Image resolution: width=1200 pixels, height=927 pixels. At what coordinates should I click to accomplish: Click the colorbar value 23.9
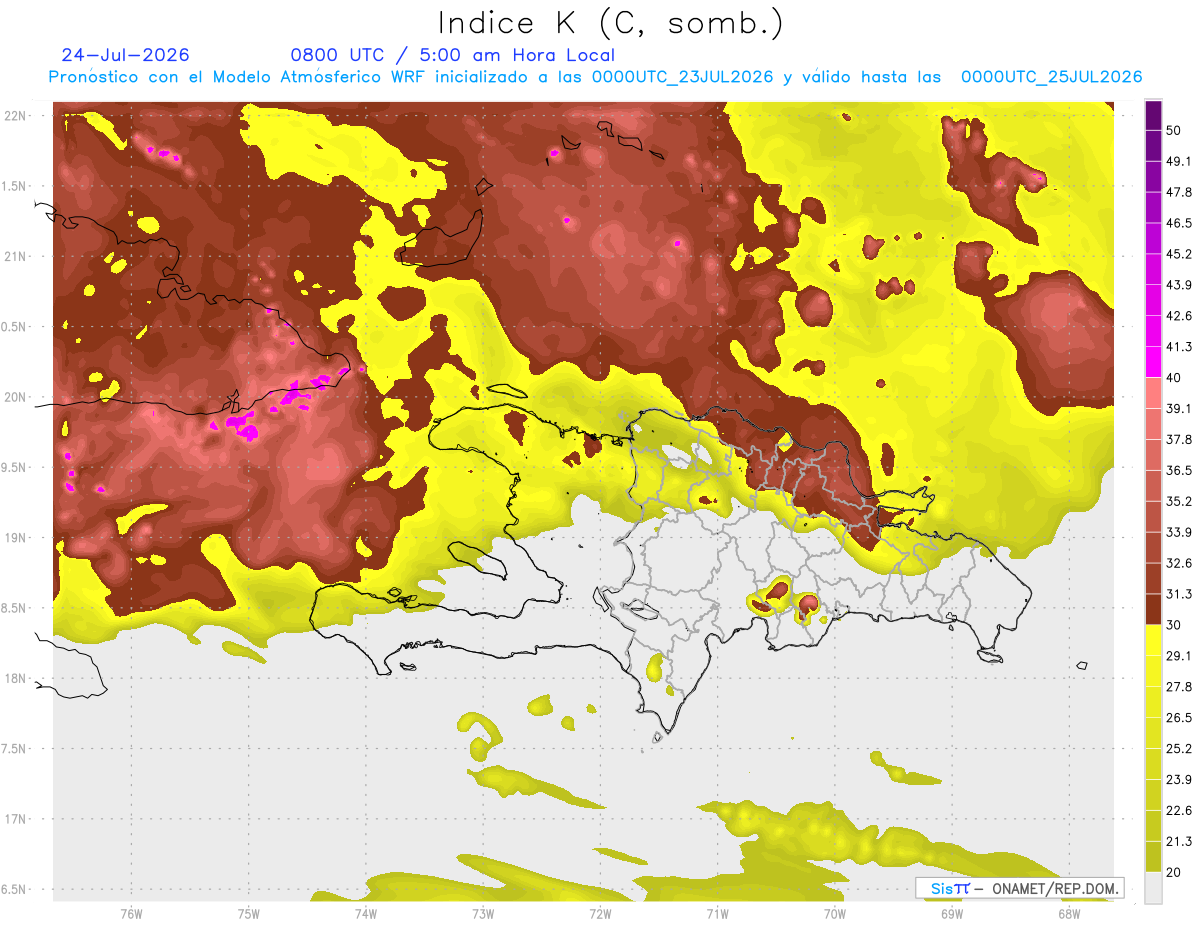pos(1179,781)
